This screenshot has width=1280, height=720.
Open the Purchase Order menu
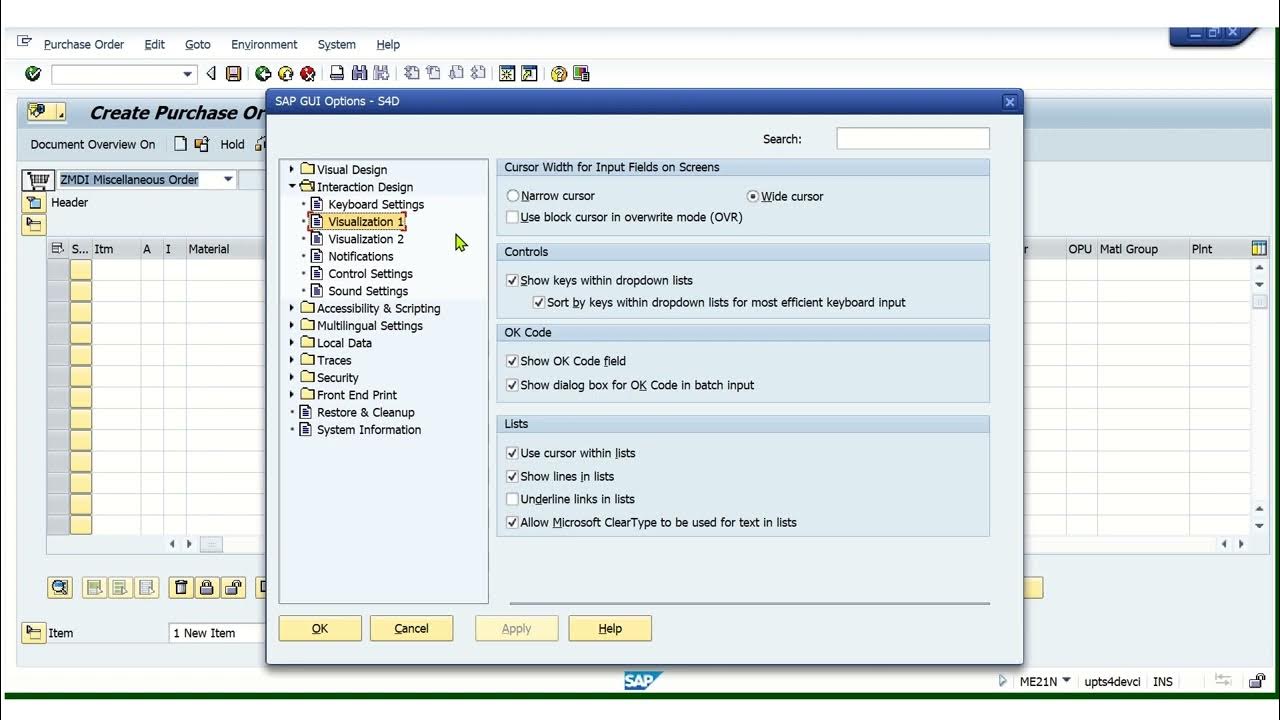(x=84, y=45)
